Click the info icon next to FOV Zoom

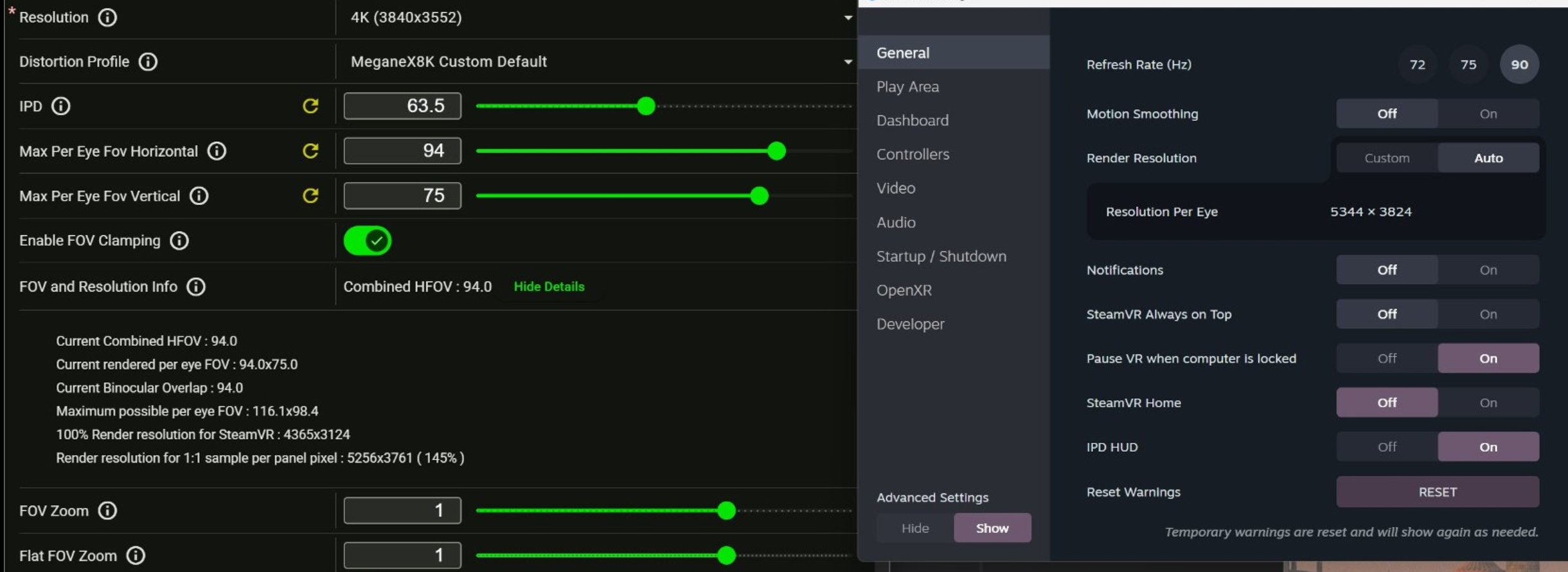coord(107,511)
